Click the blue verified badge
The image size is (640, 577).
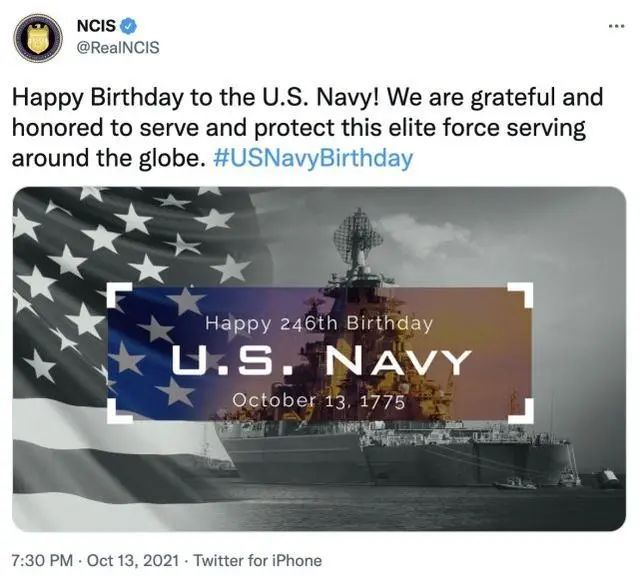(129, 25)
